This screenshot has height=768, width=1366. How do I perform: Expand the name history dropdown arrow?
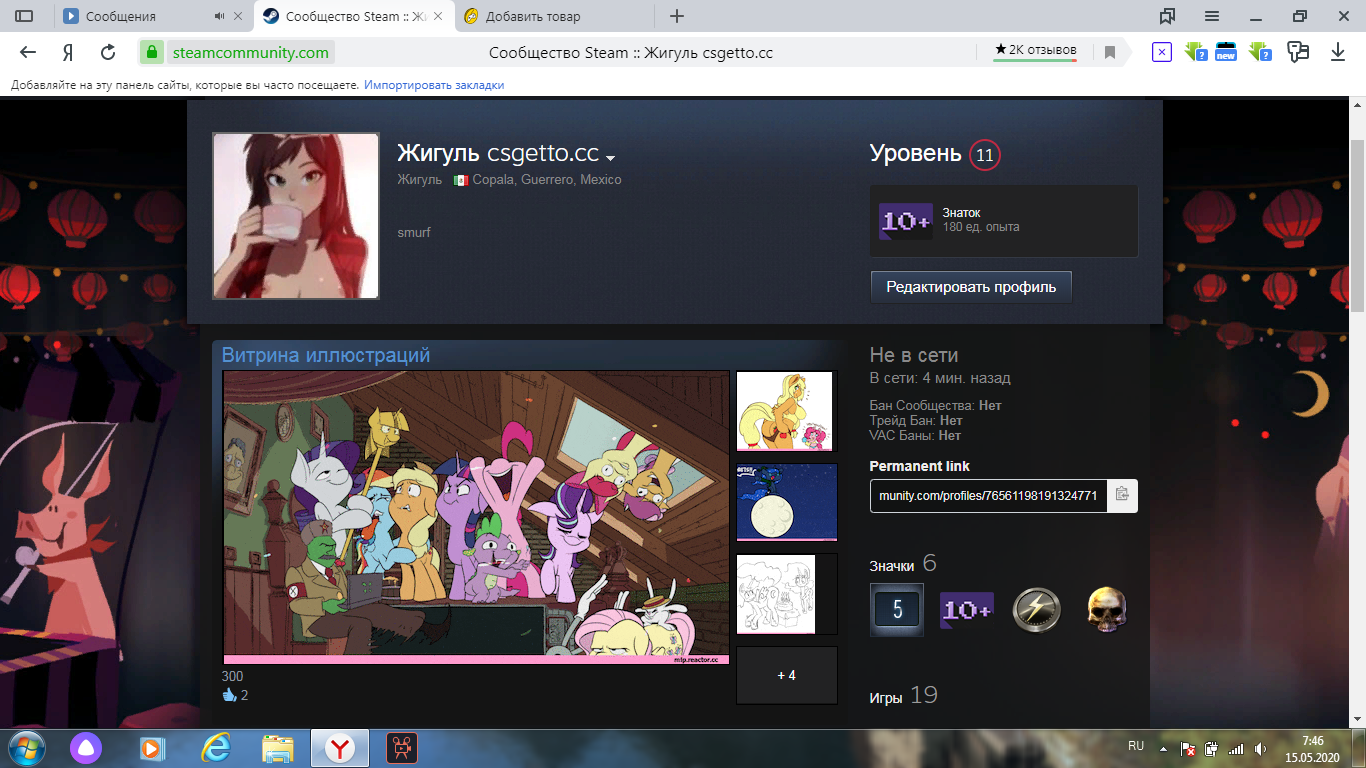pos(610,158)
